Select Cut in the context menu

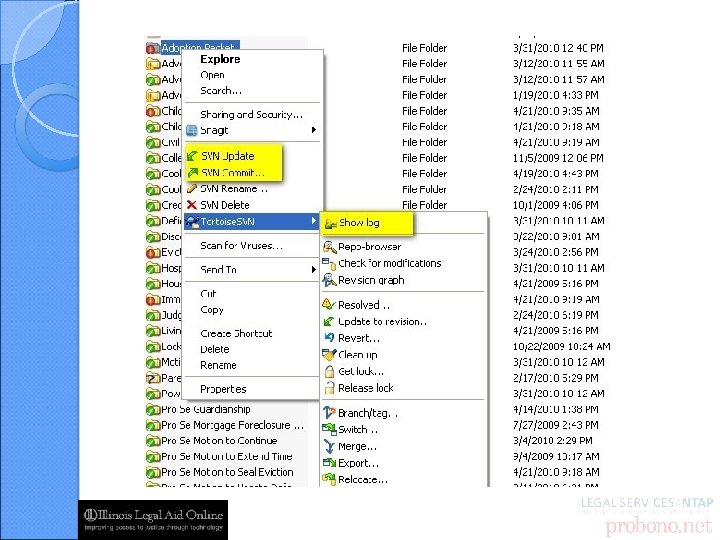click(208, 293)
